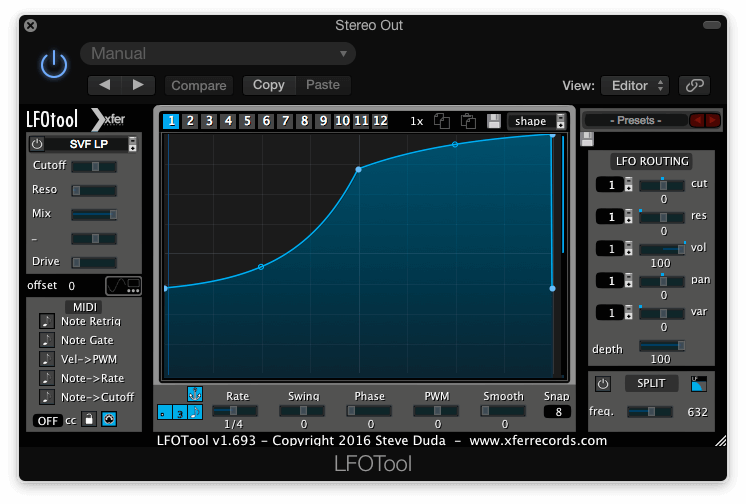
Task: Toggle the triplet 3 rate button
Action: (x=180, y=412)
